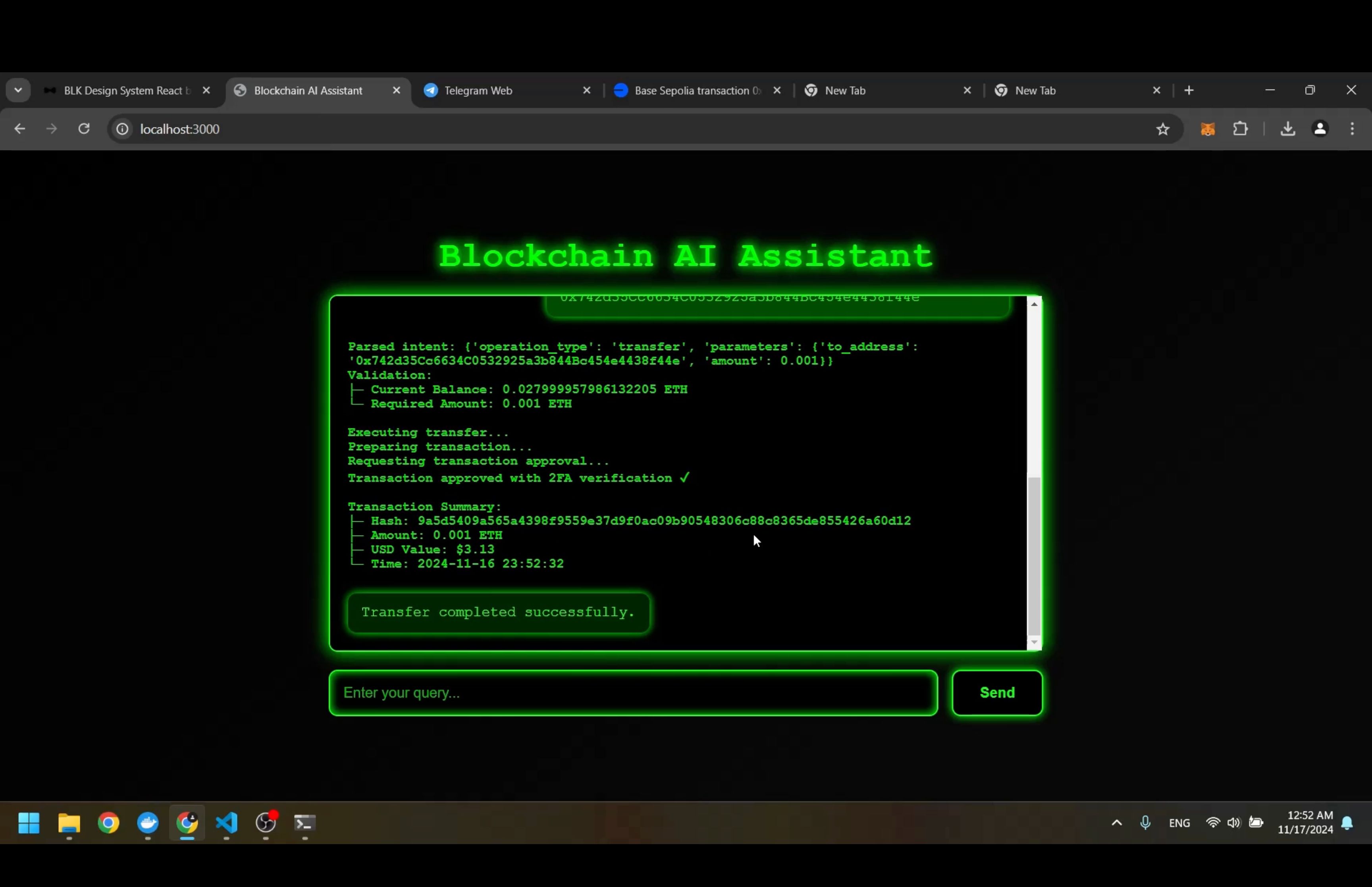The height and width of the screenshot is (887, 1372).
Task: Close the Base Sepolia transaction tab
Action: point(777,91)
